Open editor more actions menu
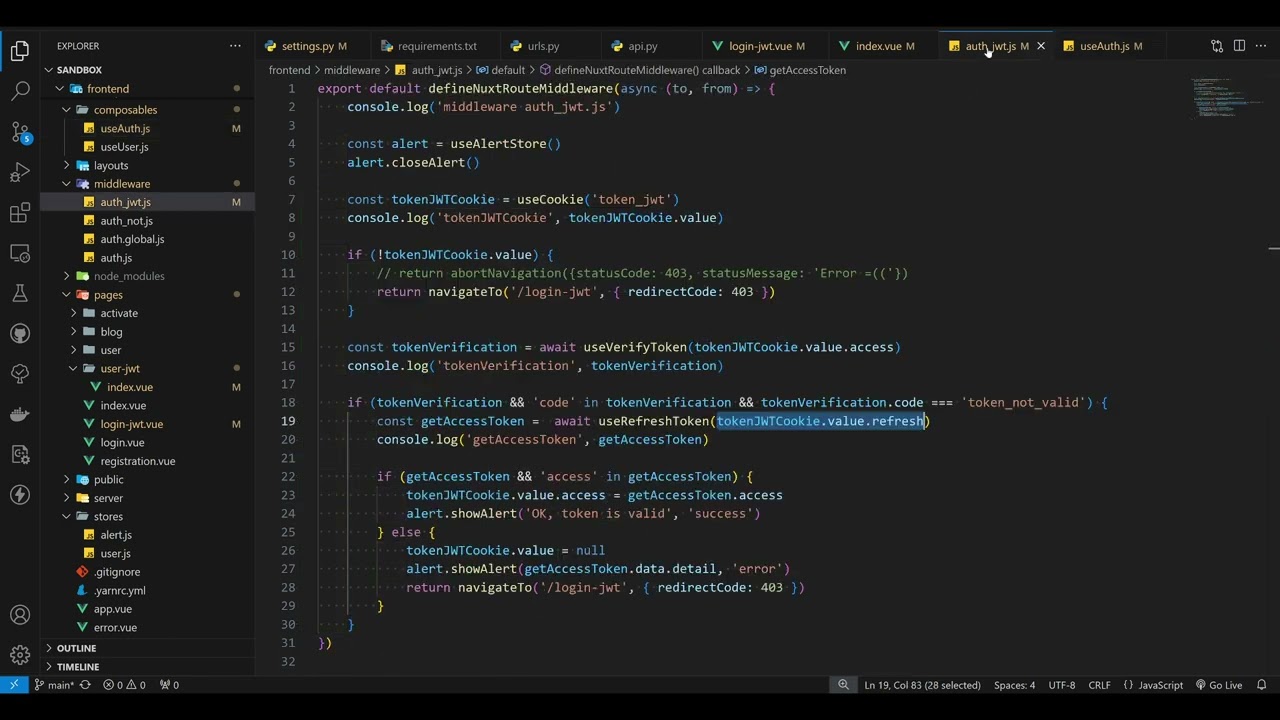 coord(1261,46)
